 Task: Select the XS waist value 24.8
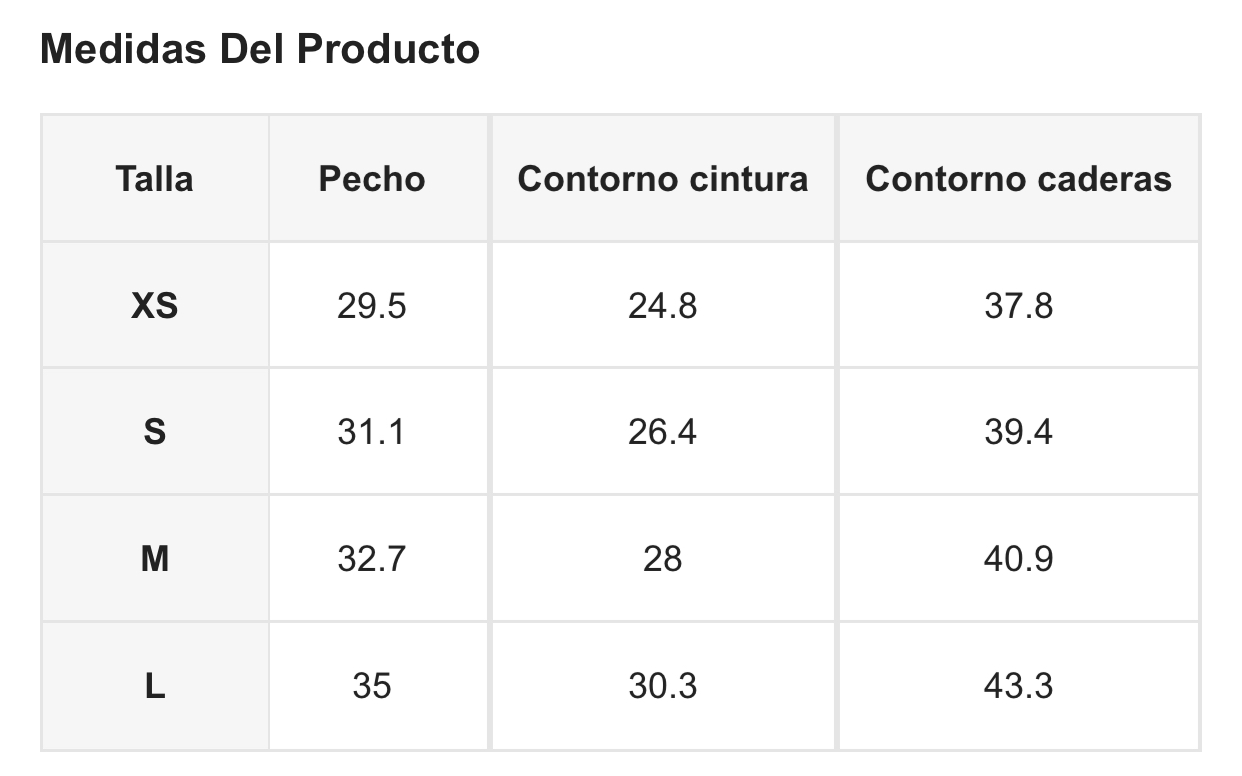662,306
